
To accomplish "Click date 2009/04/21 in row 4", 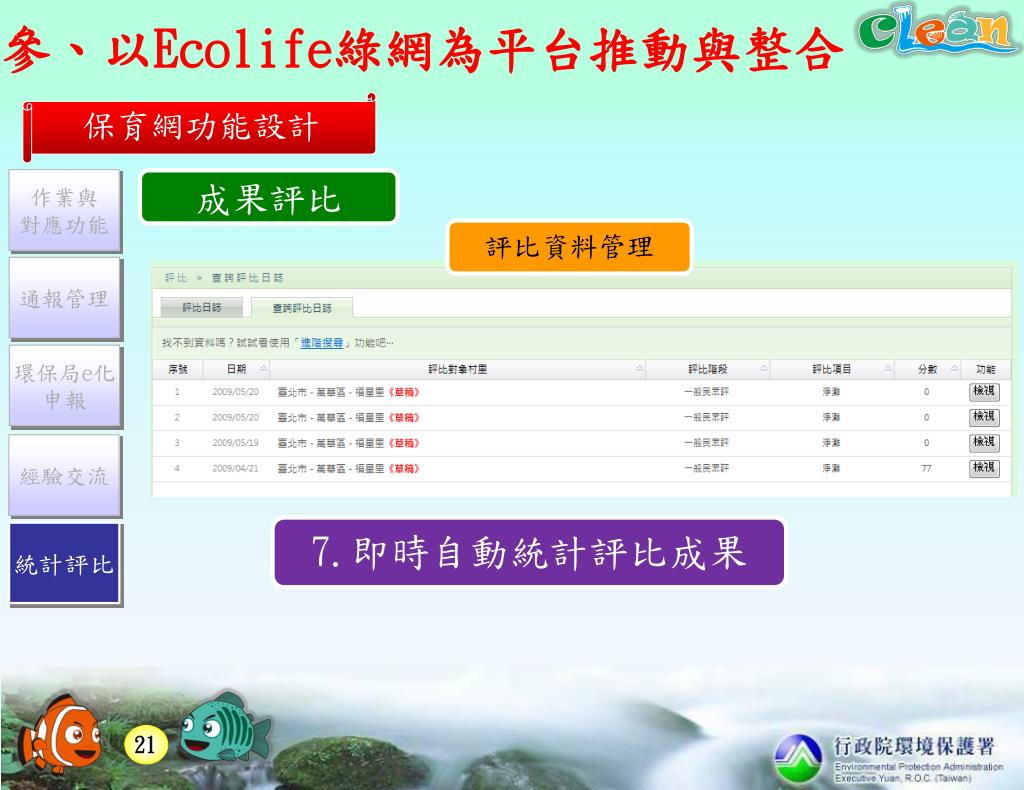I will (235, 468).
